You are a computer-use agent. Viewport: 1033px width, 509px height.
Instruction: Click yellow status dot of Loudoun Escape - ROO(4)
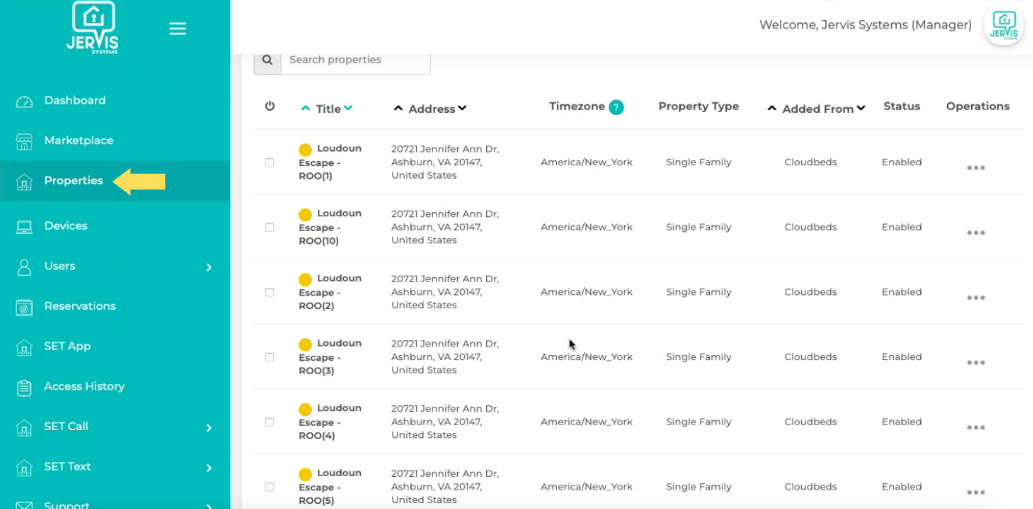coord(305,410)
